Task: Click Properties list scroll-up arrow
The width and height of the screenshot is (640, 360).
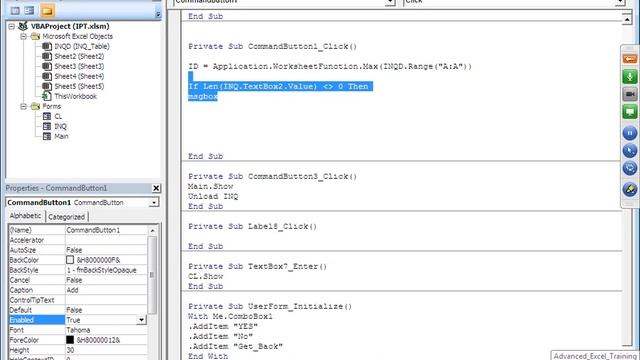Action: click(x=153, y=231)
